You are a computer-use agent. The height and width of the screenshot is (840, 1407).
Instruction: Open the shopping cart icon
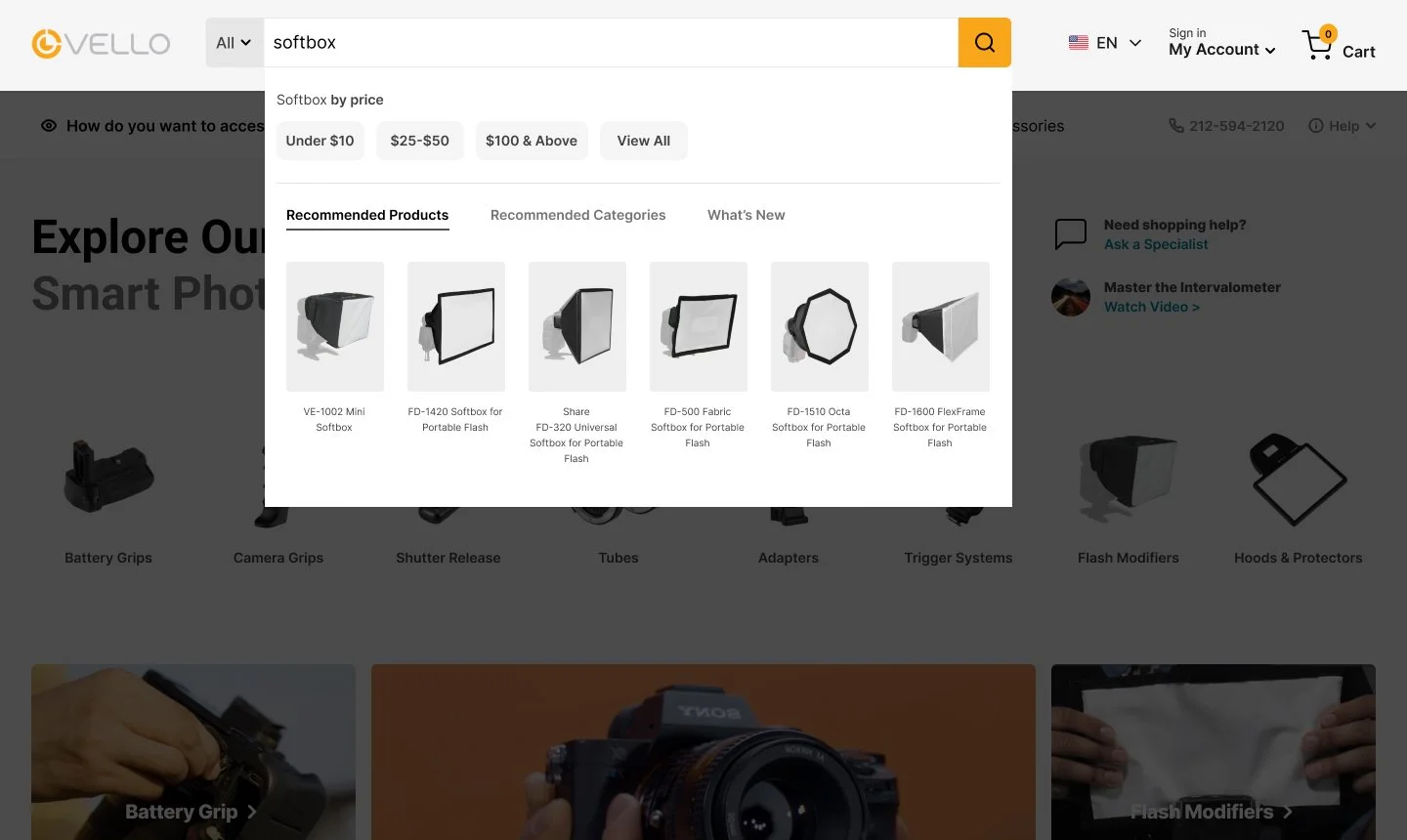pyautogui.click(x=1318, y=44)
